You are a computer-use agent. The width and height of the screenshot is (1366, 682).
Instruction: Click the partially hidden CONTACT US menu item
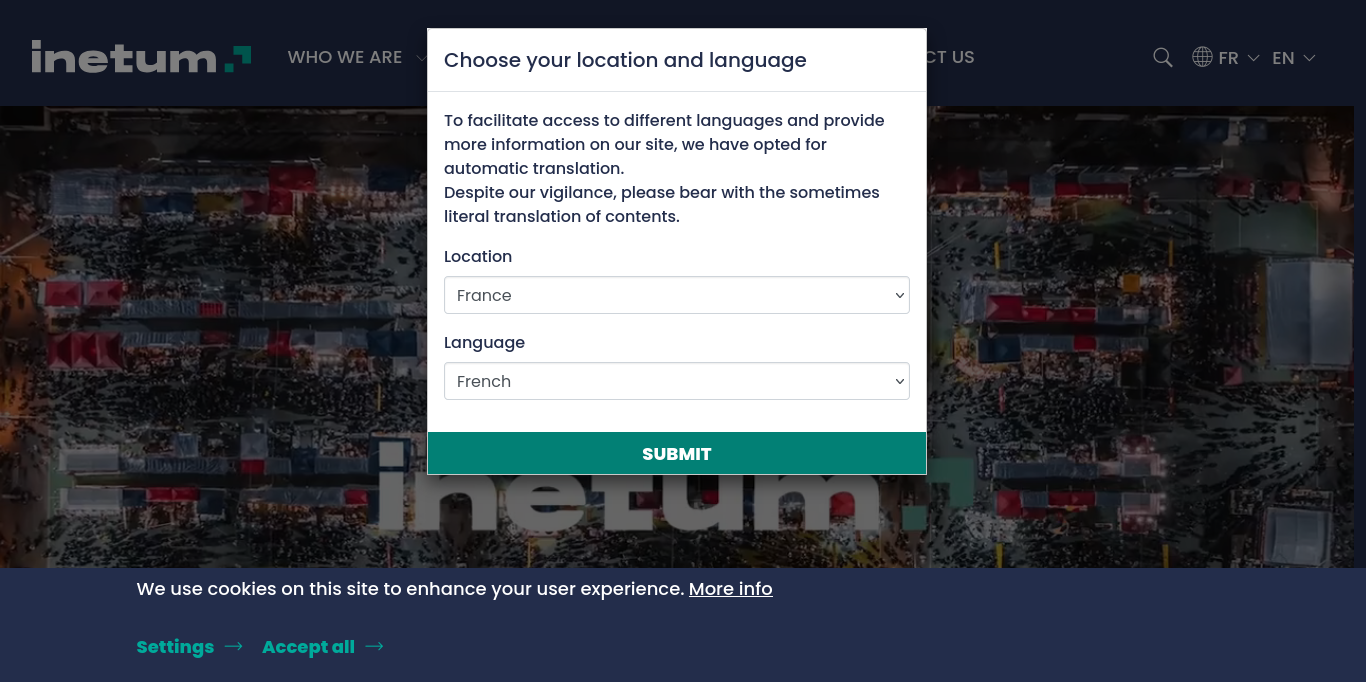click(950, 57)
